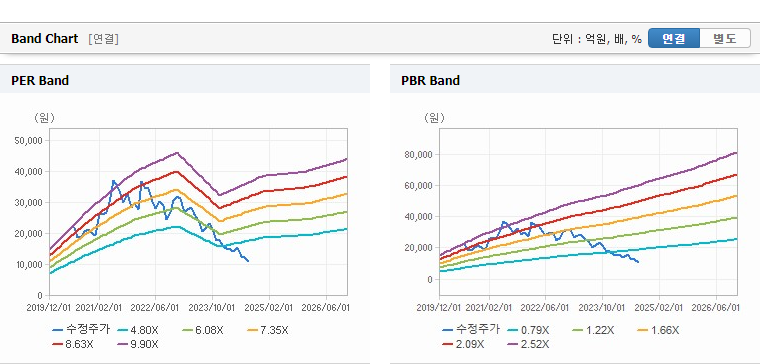The image size is (760, 364).
Task: Toggle 6.08X legend item in PER chart
Action: click(203, 330)
